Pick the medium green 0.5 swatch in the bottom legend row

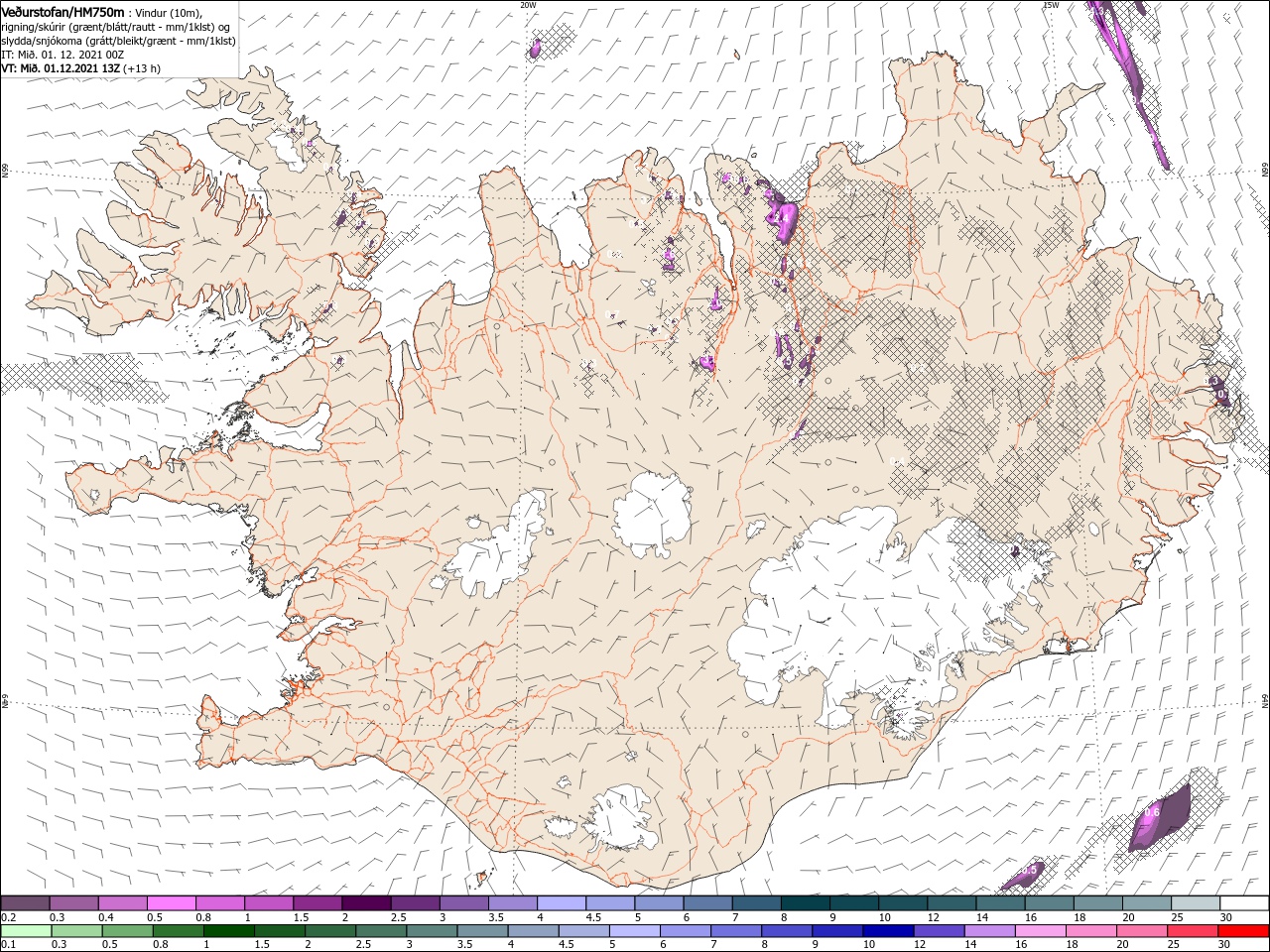click(x=127, y=931)
